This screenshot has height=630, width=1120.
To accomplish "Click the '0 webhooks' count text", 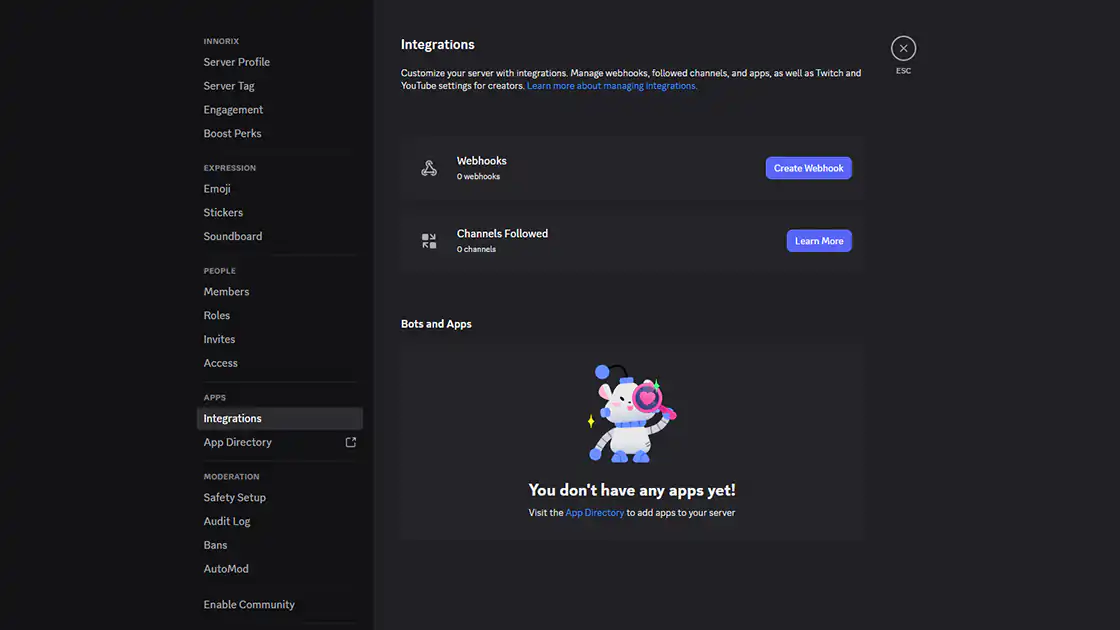I will point(478,176).
